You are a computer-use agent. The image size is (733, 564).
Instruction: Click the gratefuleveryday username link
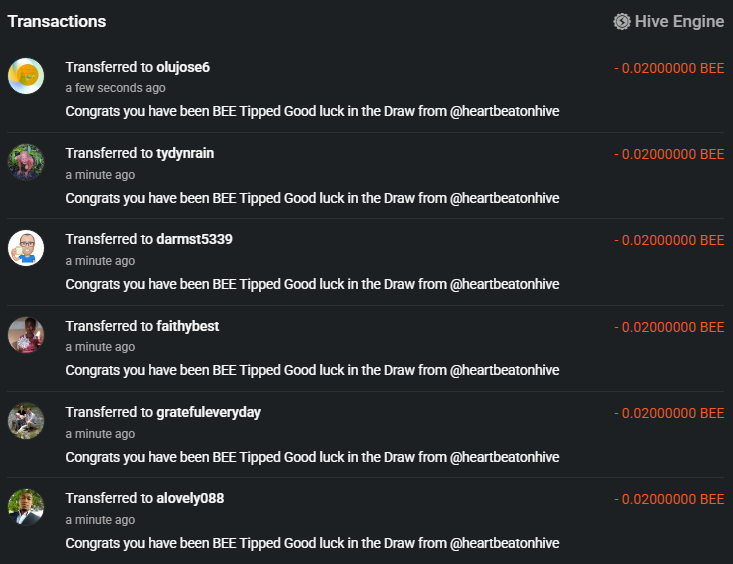pos(208,412)
